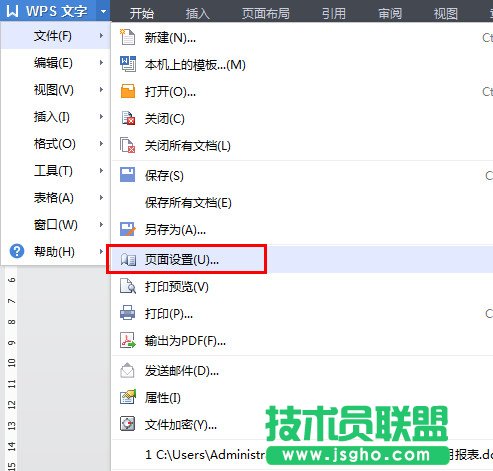This screenshot has width=493, height=471.
Task: Select the 窗口(W) menu entry
Action: 55,224
